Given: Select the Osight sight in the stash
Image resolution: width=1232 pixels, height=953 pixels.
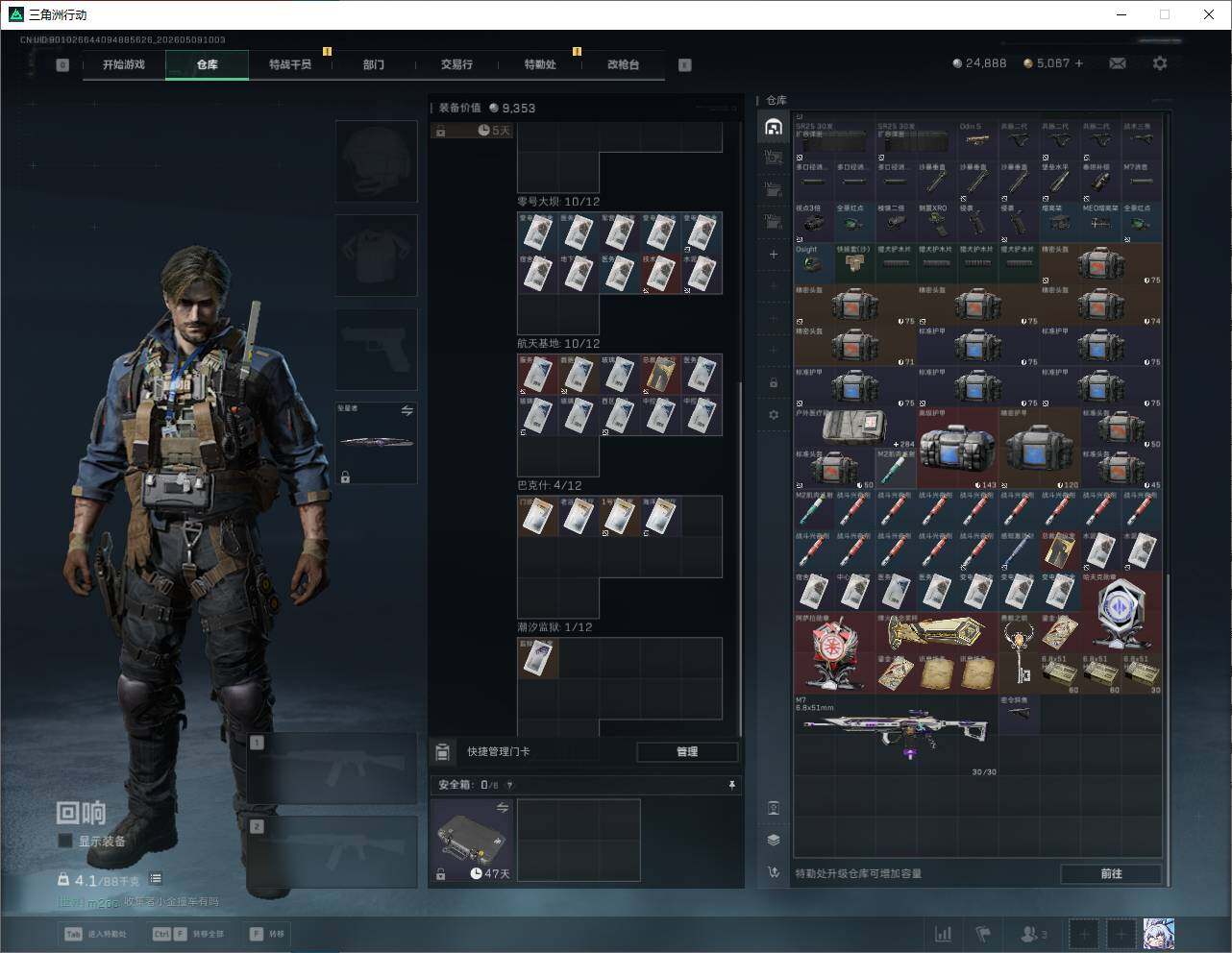Looking at the screenshot, I should pos(814,262).
